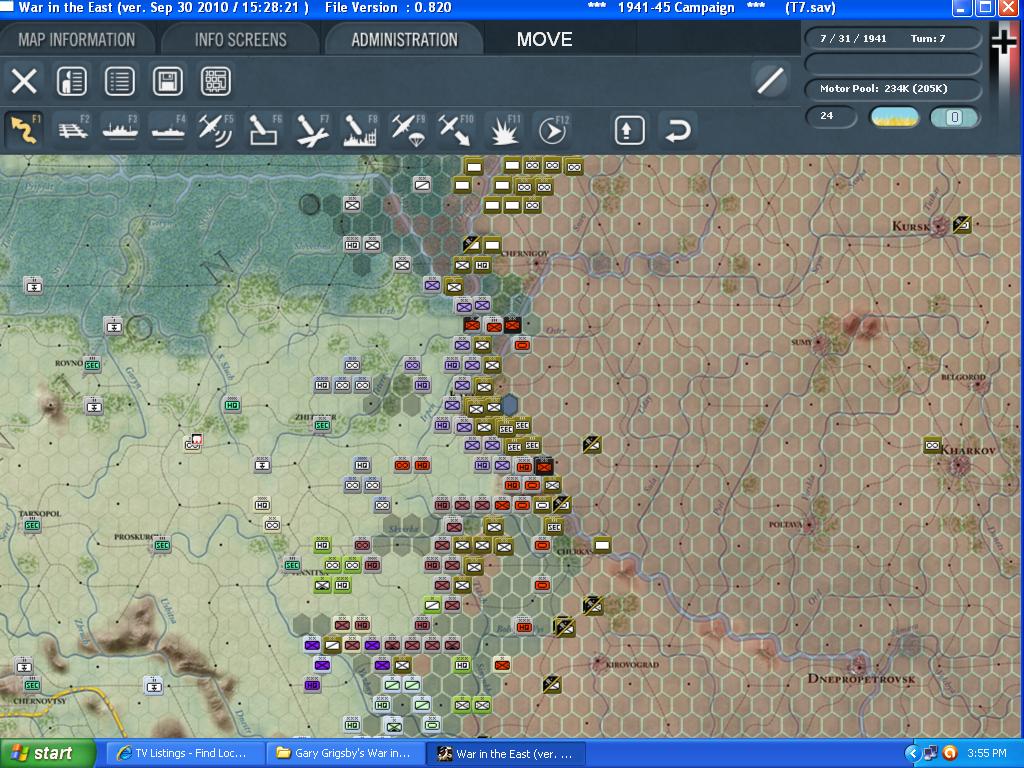Activate the F5 Air Recon mode icon
This screenshot has height=768, width=1024.
[216, 129]
